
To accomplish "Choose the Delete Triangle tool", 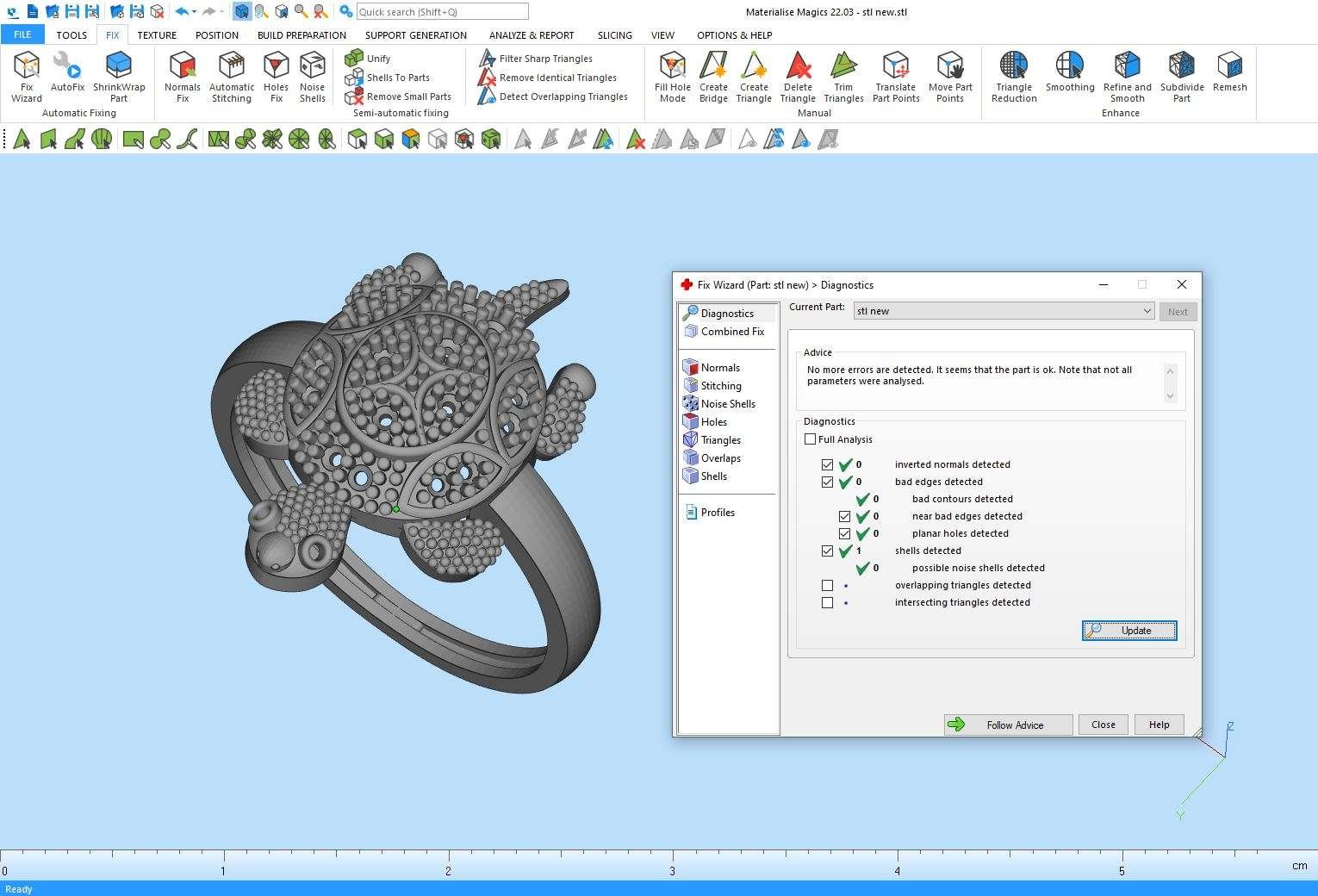I will [x=798, y=75].
